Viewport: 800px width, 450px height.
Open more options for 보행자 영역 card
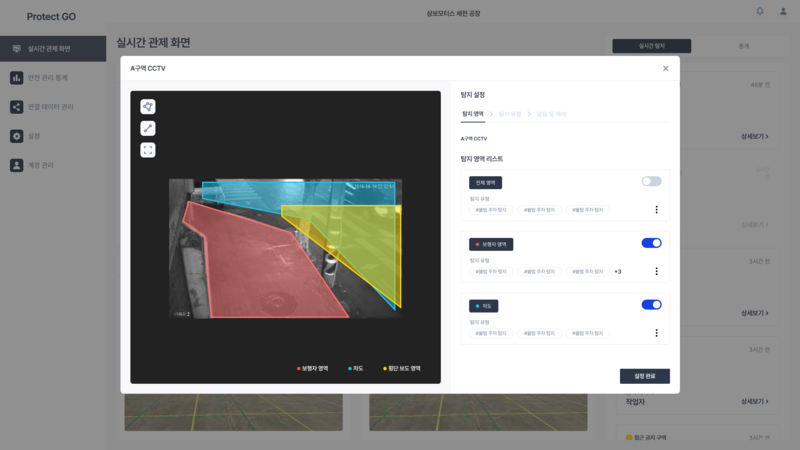[x=656, y=271]
